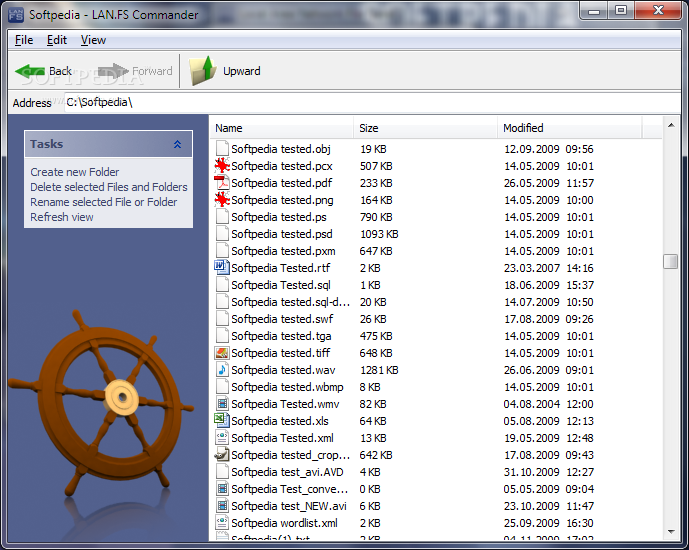Viewport: 689px width, 550px height.
Task: Click the Upward button label
Action: coord(242,71)
